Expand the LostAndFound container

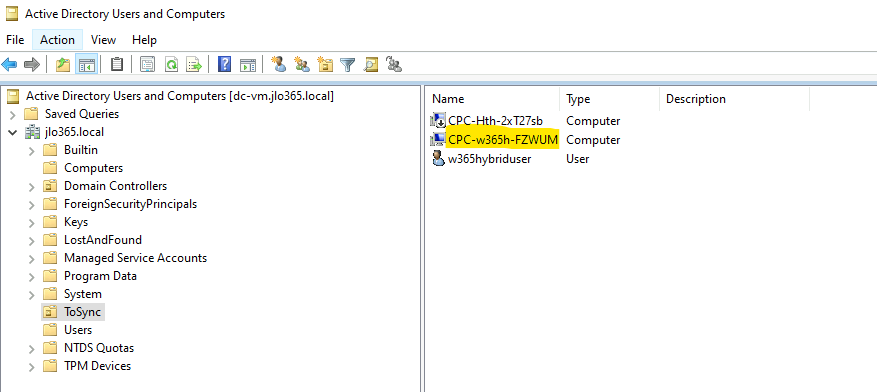32,240
